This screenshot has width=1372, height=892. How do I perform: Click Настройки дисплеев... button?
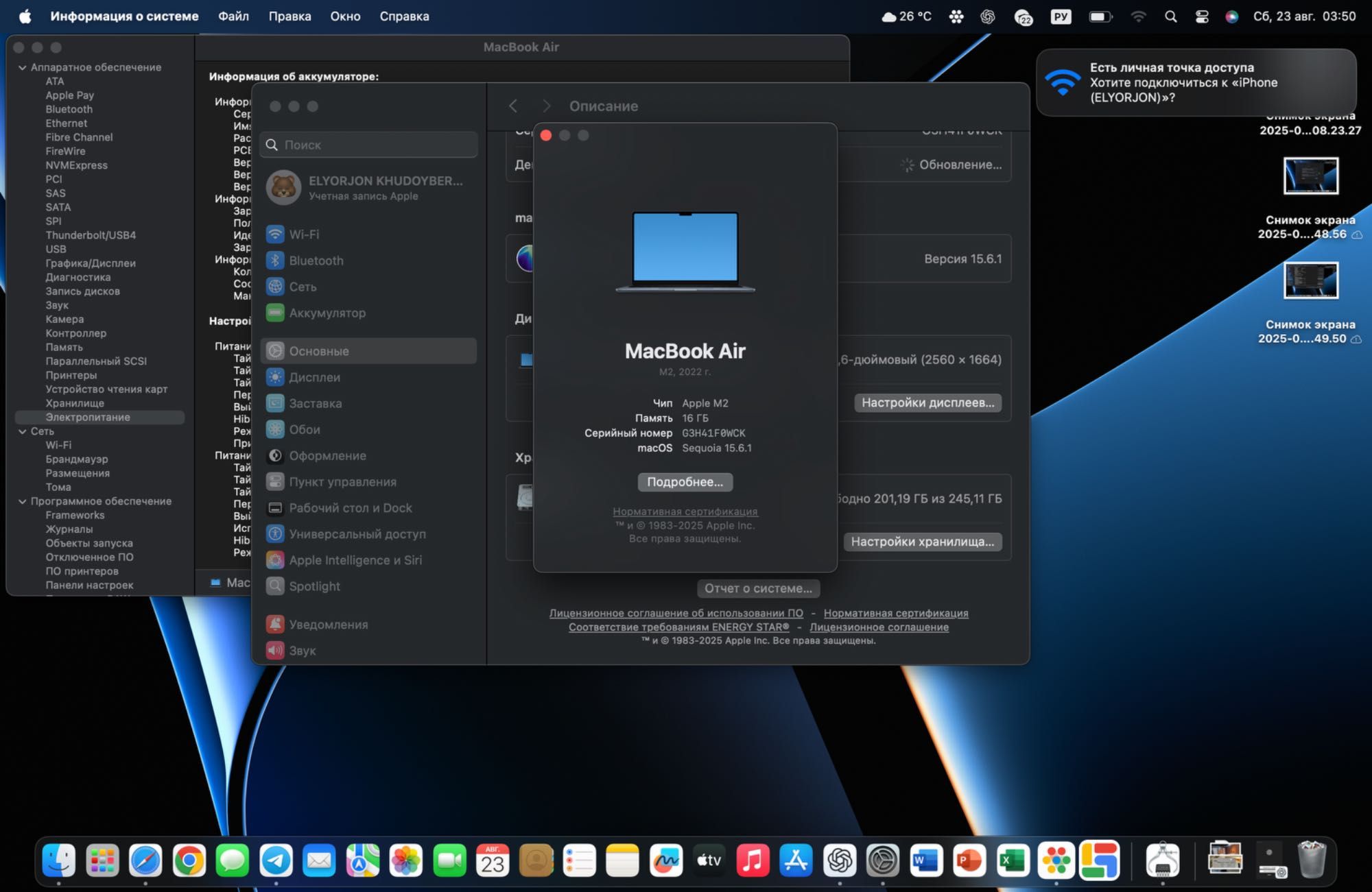tap(927, 402)
